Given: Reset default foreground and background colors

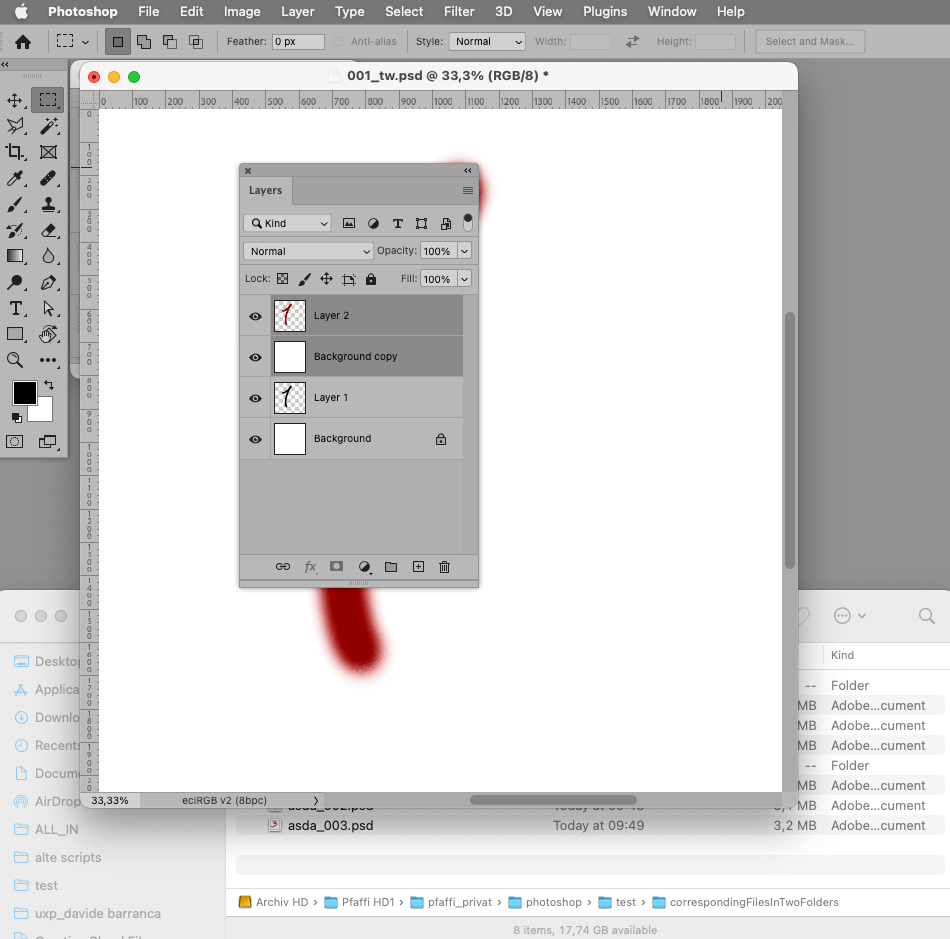Looking at the screenshot, I should coord(16,417).
